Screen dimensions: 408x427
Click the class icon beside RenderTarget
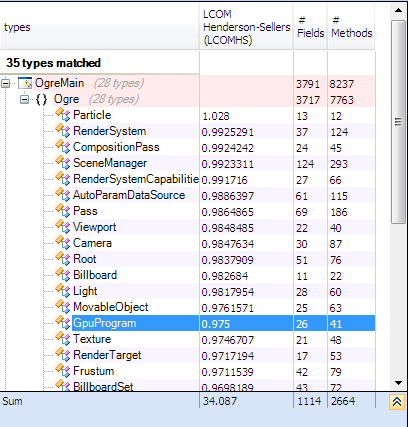pyautogui.click(x=63, y=355)
